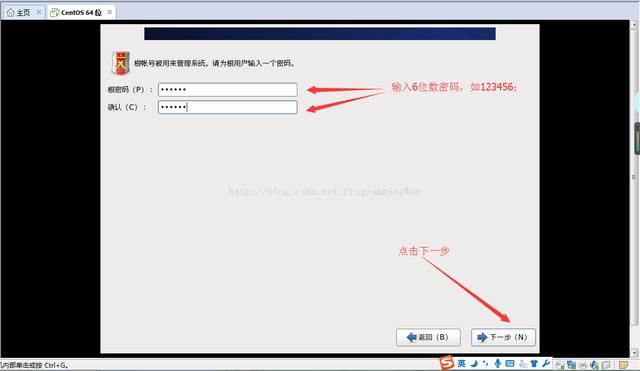The height and width of the screenshot is (371, 640).
Task: Close the CentOS 64 位 tab
Action: 110,12
